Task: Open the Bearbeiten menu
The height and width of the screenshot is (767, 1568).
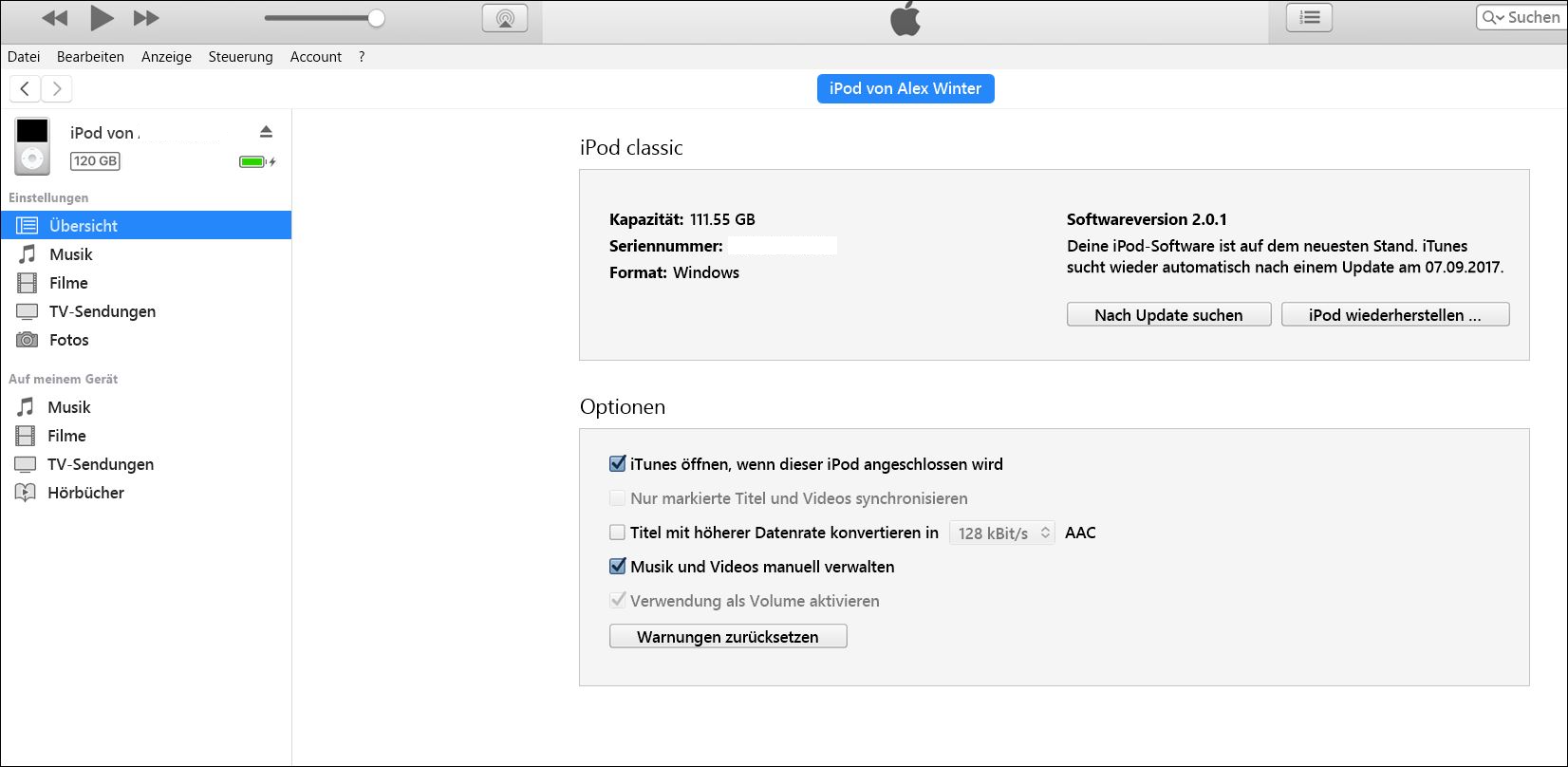Action: (x=90, y=57)
